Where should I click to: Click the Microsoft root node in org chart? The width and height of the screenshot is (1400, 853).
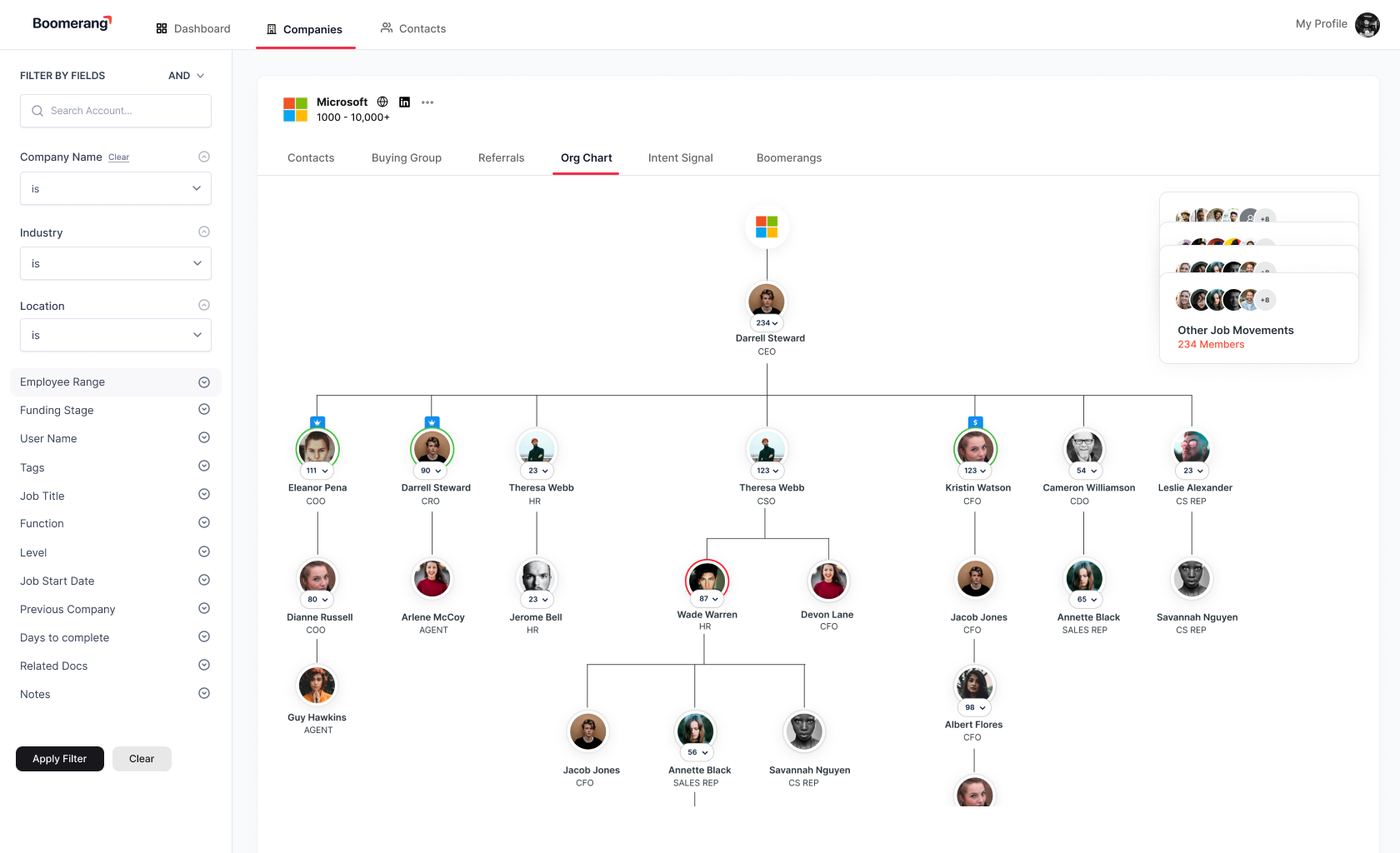767,227
